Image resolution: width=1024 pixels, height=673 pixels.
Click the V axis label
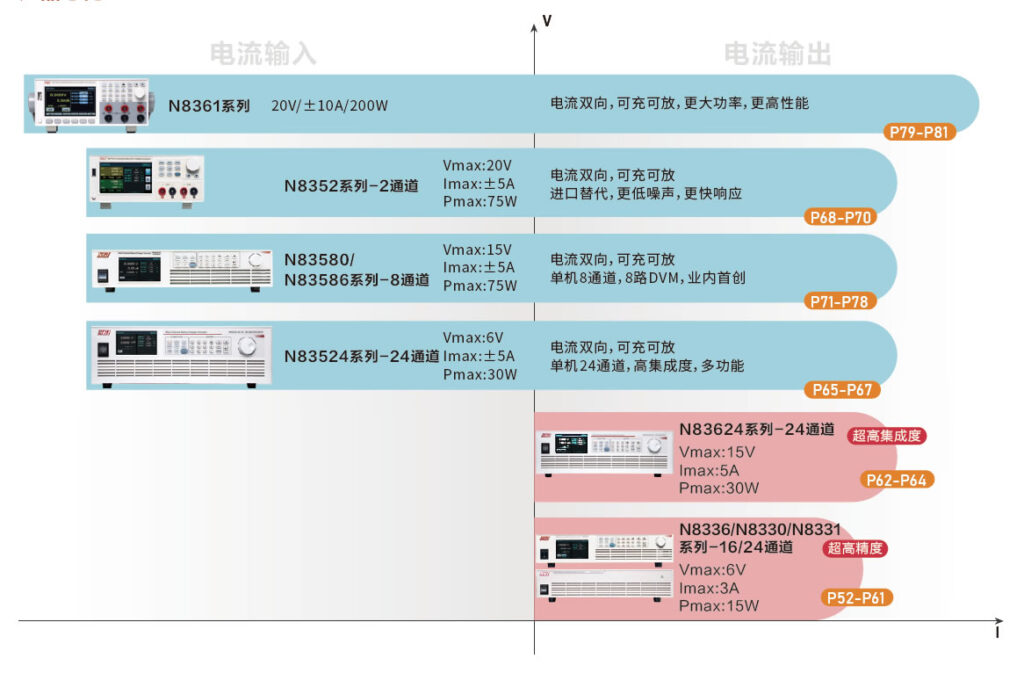[x=547, y=20]
